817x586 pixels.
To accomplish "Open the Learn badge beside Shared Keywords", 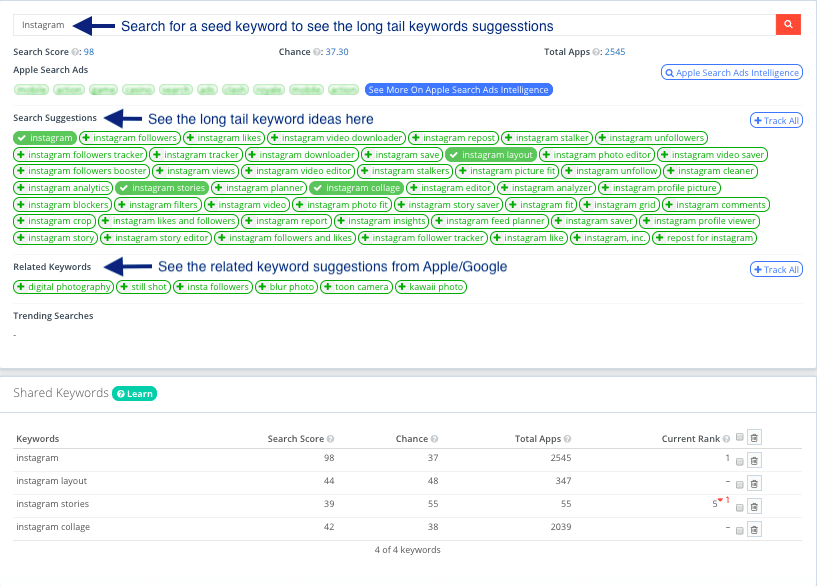I will click(x=134, y=394).
